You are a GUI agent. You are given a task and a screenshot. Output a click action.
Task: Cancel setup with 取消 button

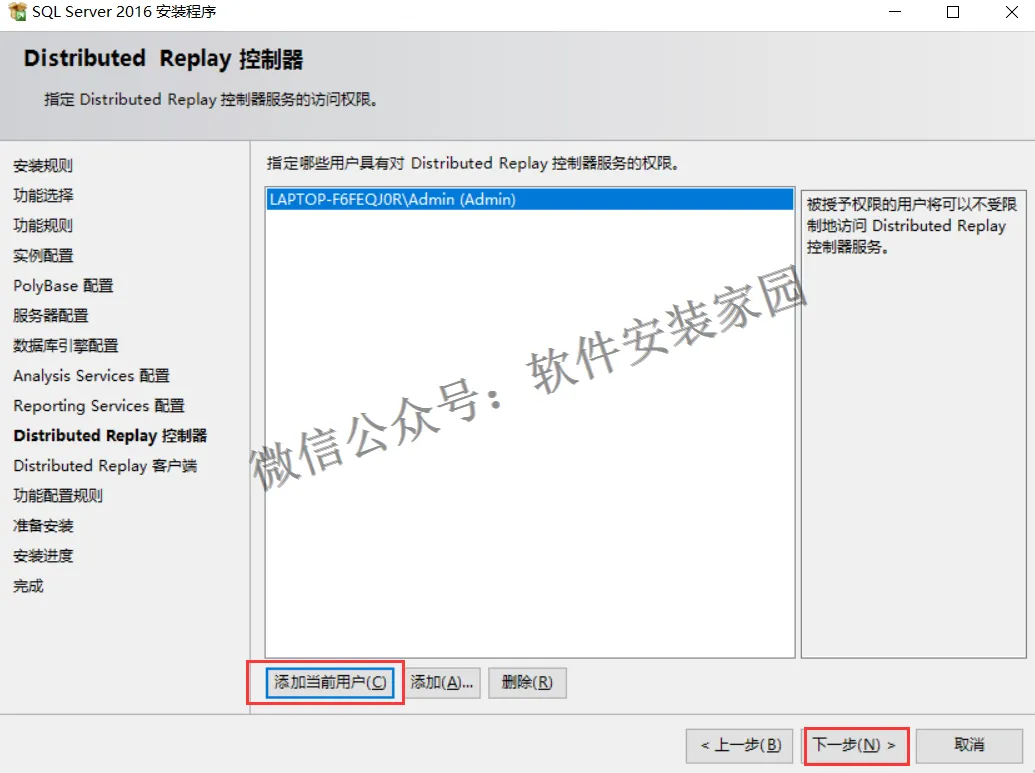pyautogui.click(x=969, y=745)
